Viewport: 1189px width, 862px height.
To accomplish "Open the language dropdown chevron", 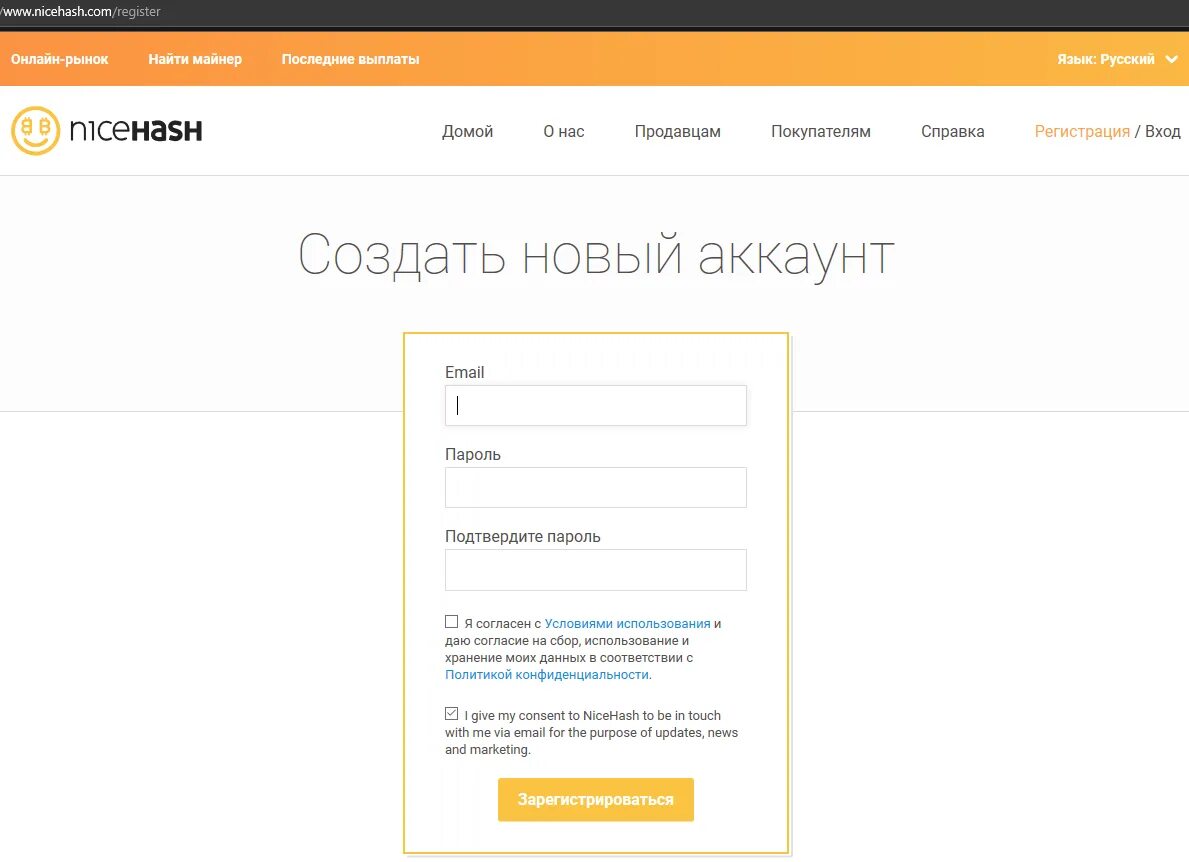I will click(x=1172, y=59).
